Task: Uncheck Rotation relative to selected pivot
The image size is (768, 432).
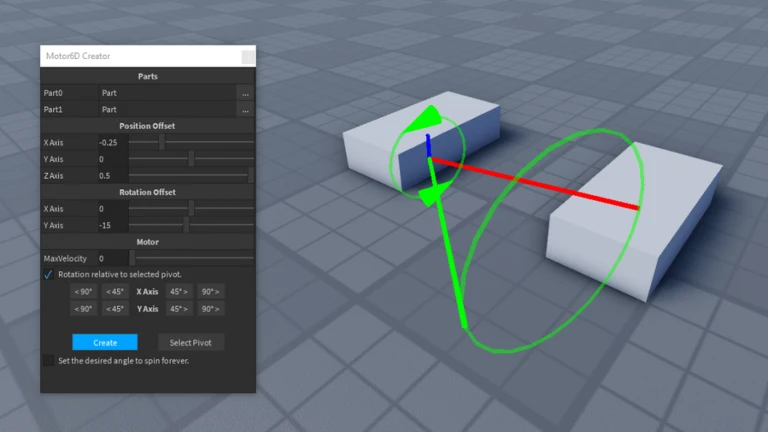Action: [x=48, y=274]
